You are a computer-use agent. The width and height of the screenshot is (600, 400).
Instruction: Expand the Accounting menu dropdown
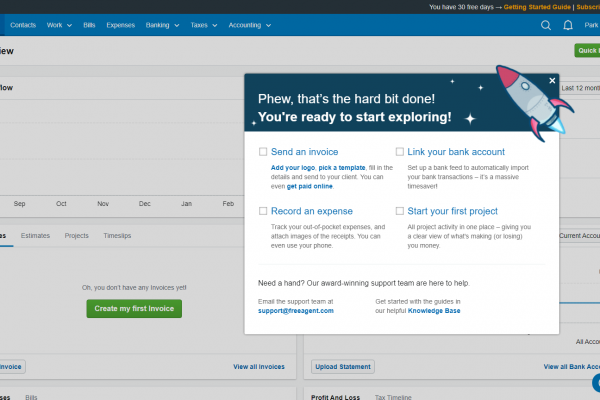[x=249, y=25]
